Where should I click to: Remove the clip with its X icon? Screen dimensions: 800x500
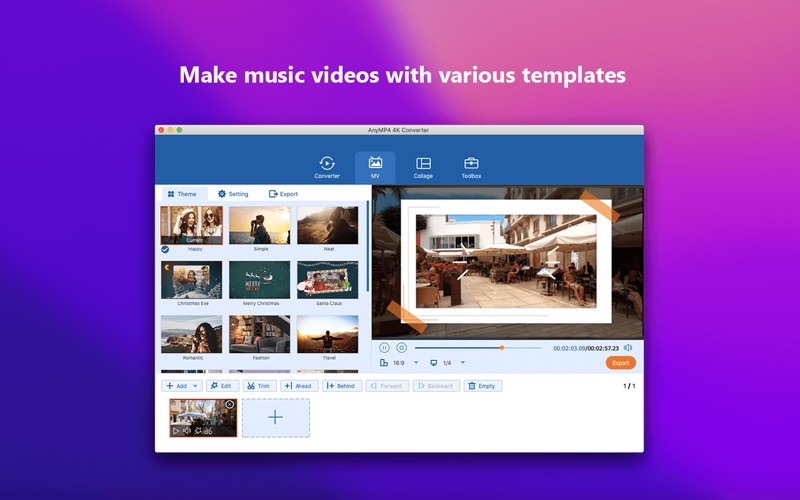click(230, 404)
